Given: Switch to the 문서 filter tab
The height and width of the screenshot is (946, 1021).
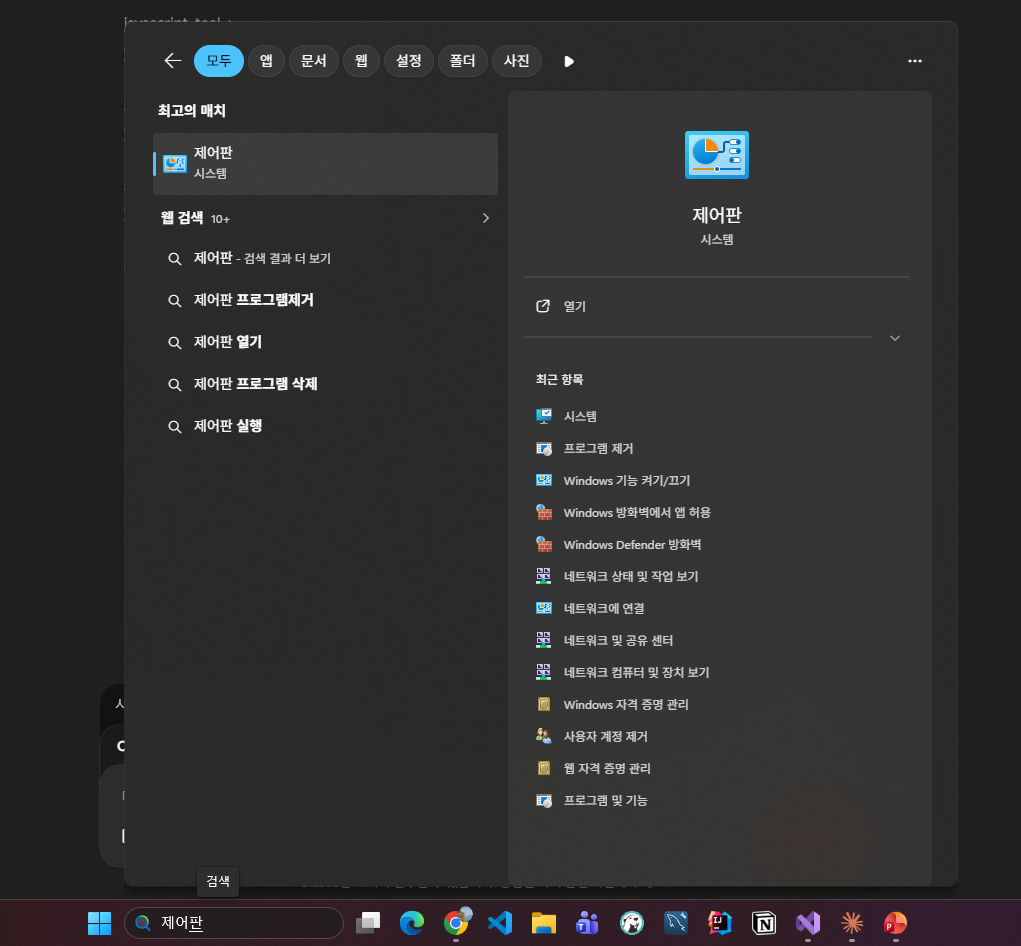Looking at the screenshot, I should (313, 61).
